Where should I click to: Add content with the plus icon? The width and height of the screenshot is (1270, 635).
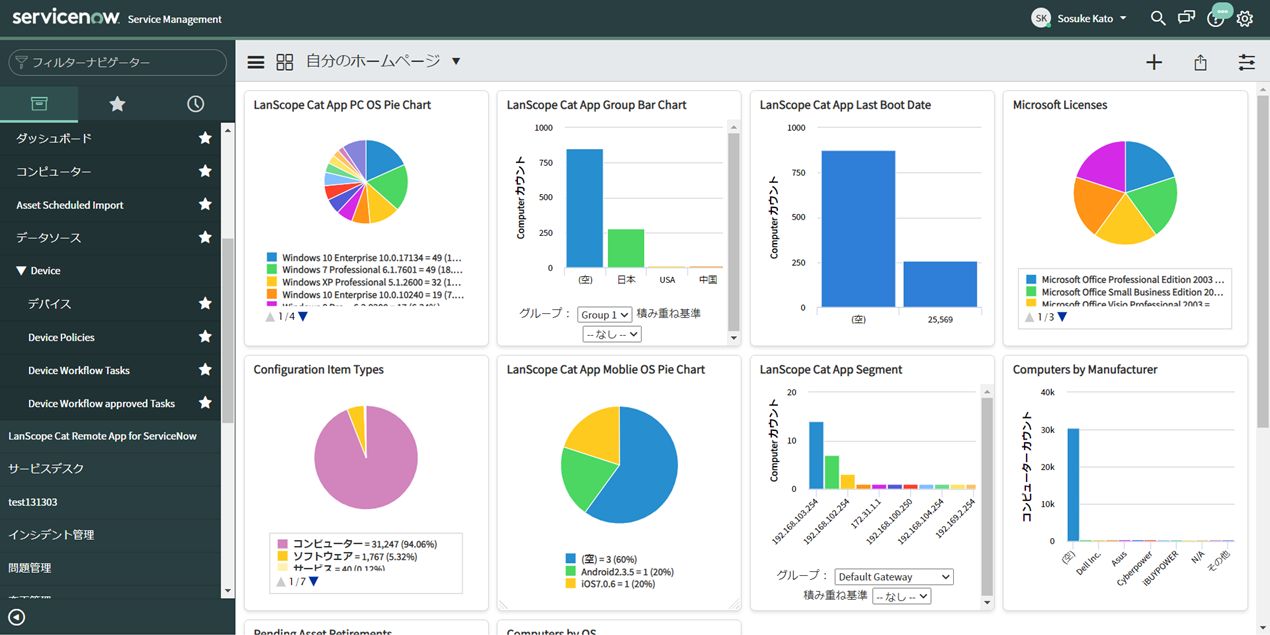[1154, 62]
